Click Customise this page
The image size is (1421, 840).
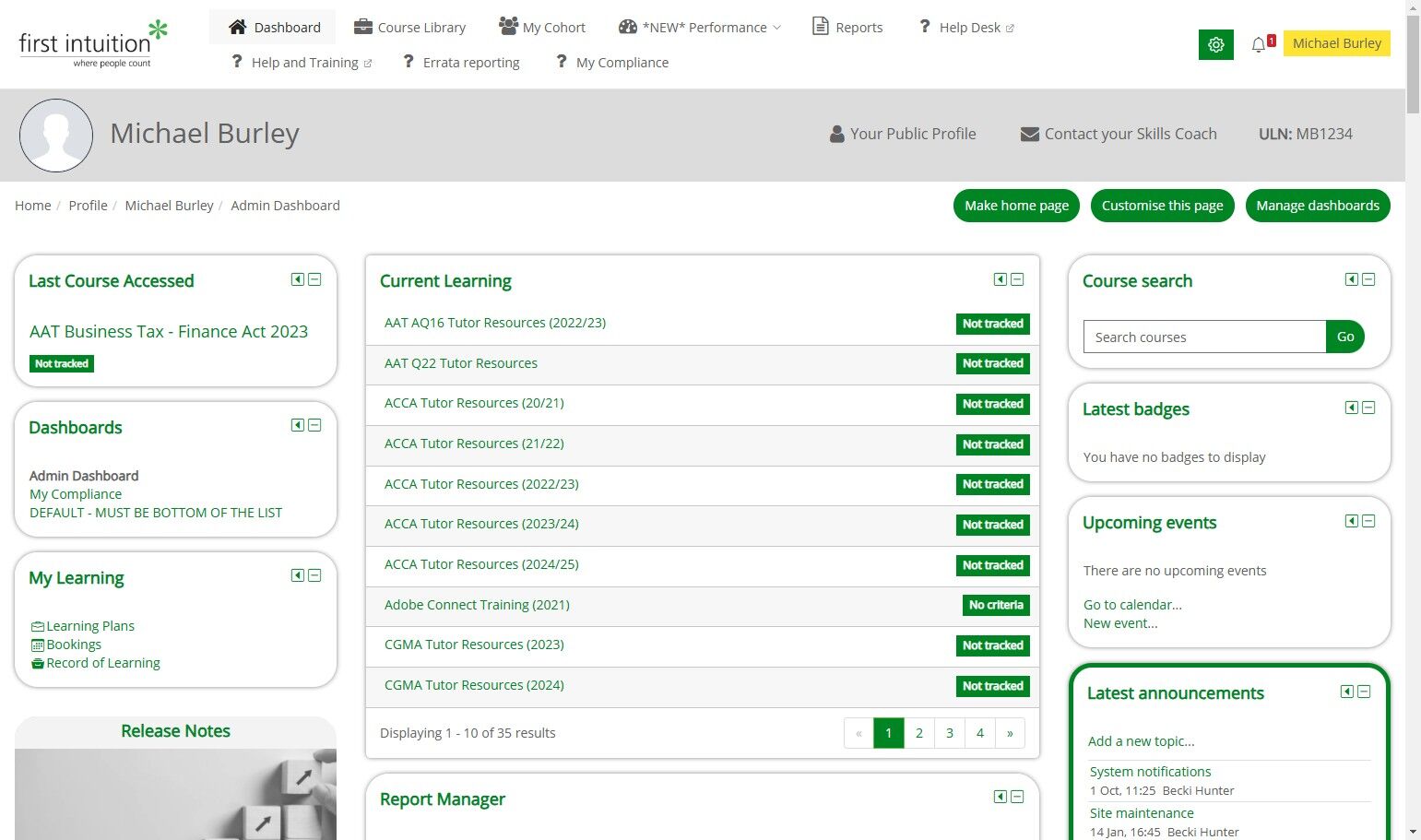pyautogui.click(x=1162, y=206)
